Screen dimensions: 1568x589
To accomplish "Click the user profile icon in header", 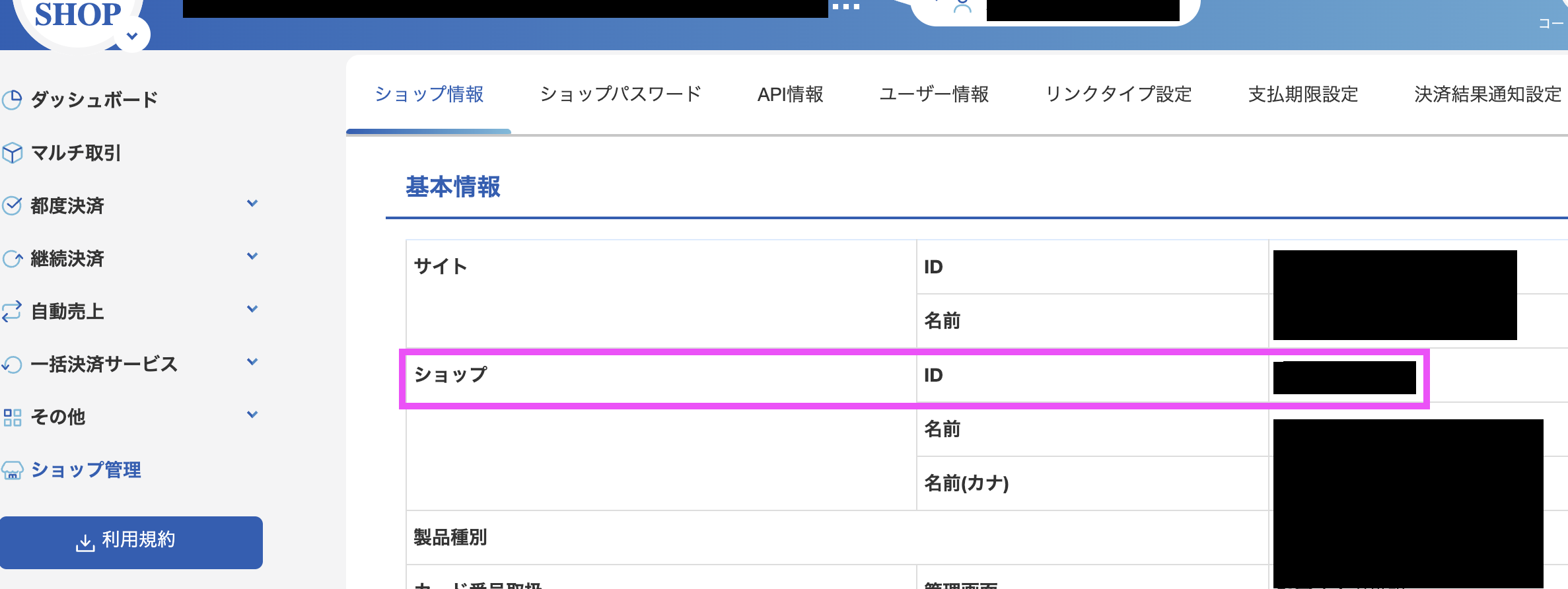I will [x=962, y=7].
